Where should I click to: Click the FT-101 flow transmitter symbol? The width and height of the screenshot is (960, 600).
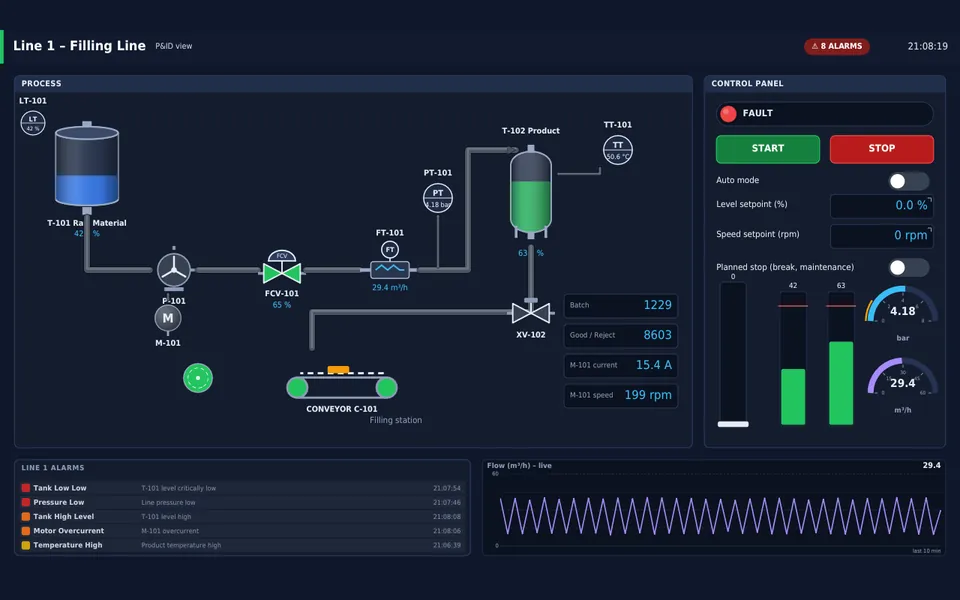(390, 250)
